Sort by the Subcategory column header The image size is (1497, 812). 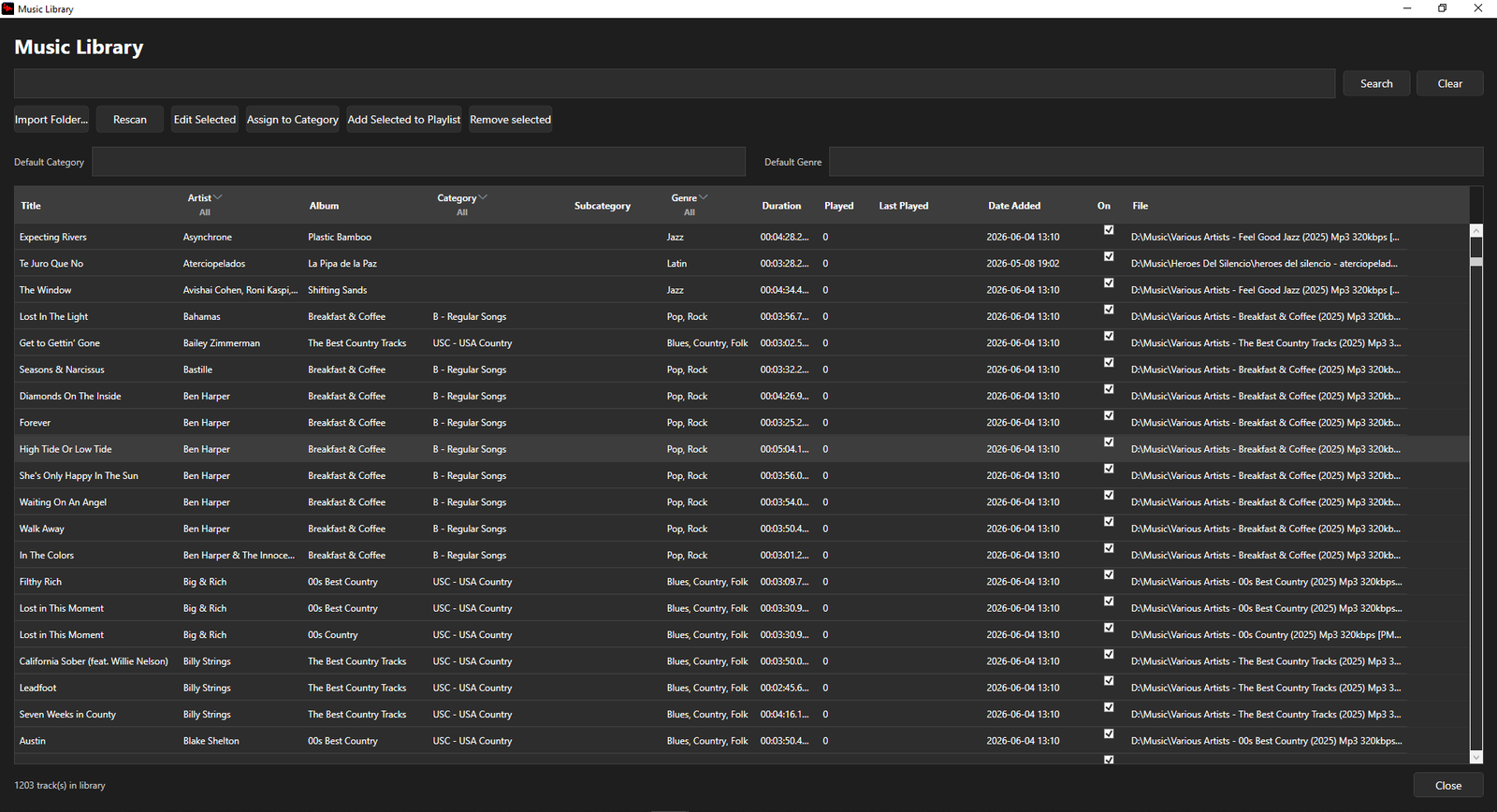[x=603, y=206]
